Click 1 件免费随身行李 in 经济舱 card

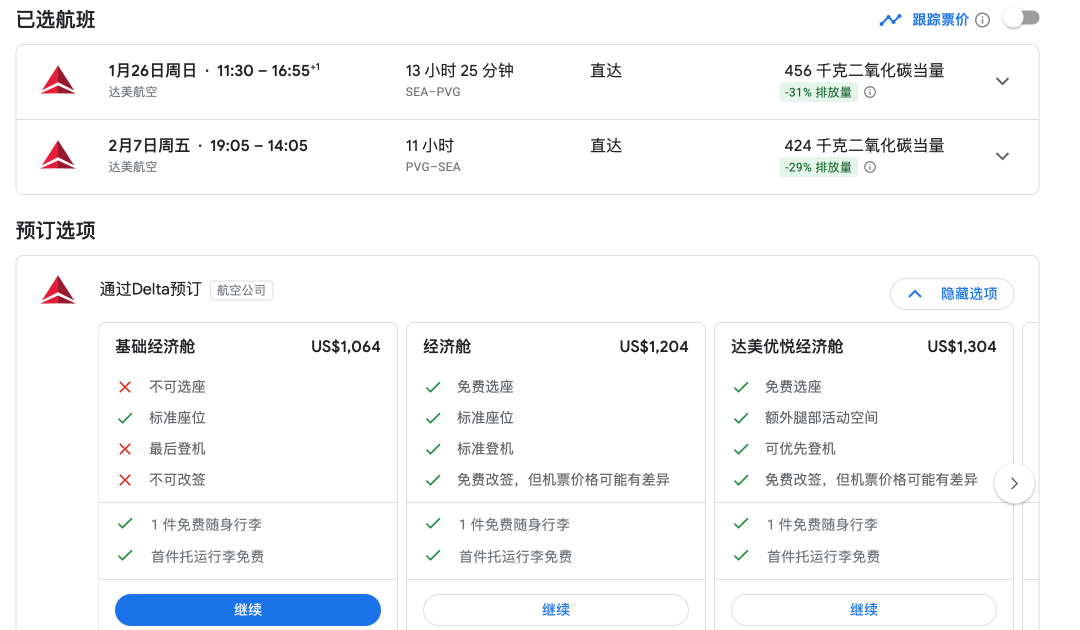click(515, 525)
